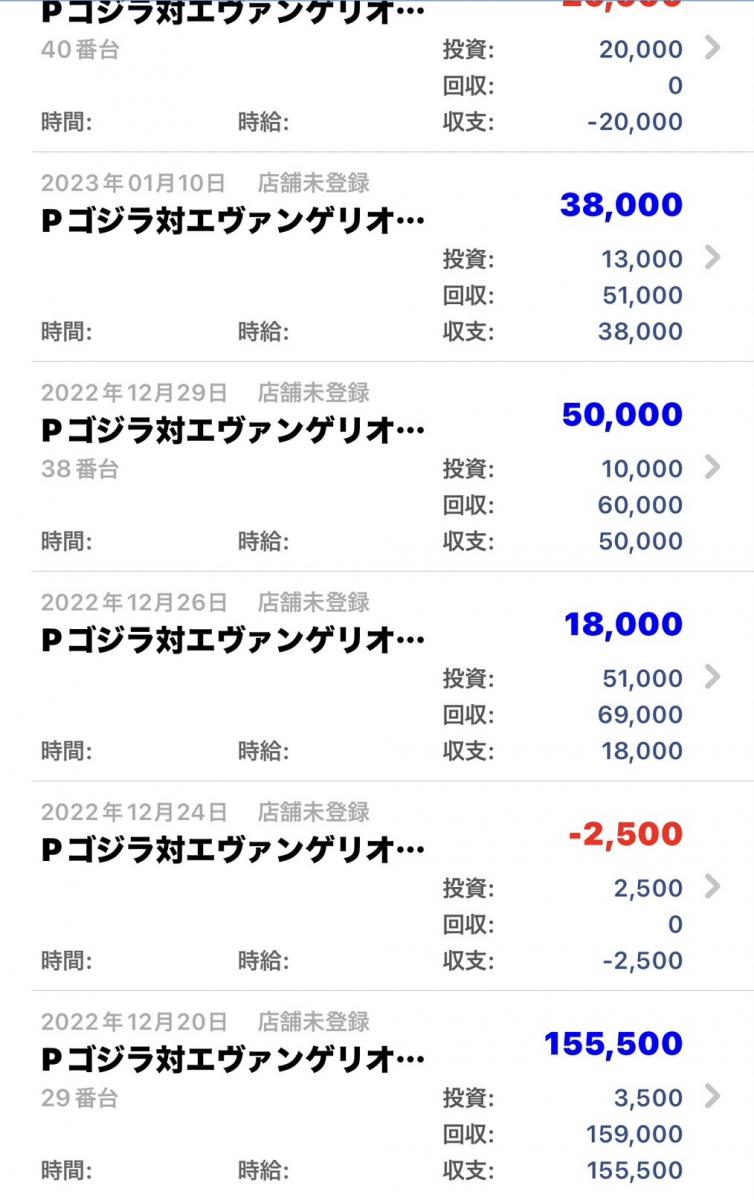Viewport: 754px width, 1200px height.
Task: Open Pゴジラ対エヴァンゲリオ title for 29番台
Action: (233, 1060)
